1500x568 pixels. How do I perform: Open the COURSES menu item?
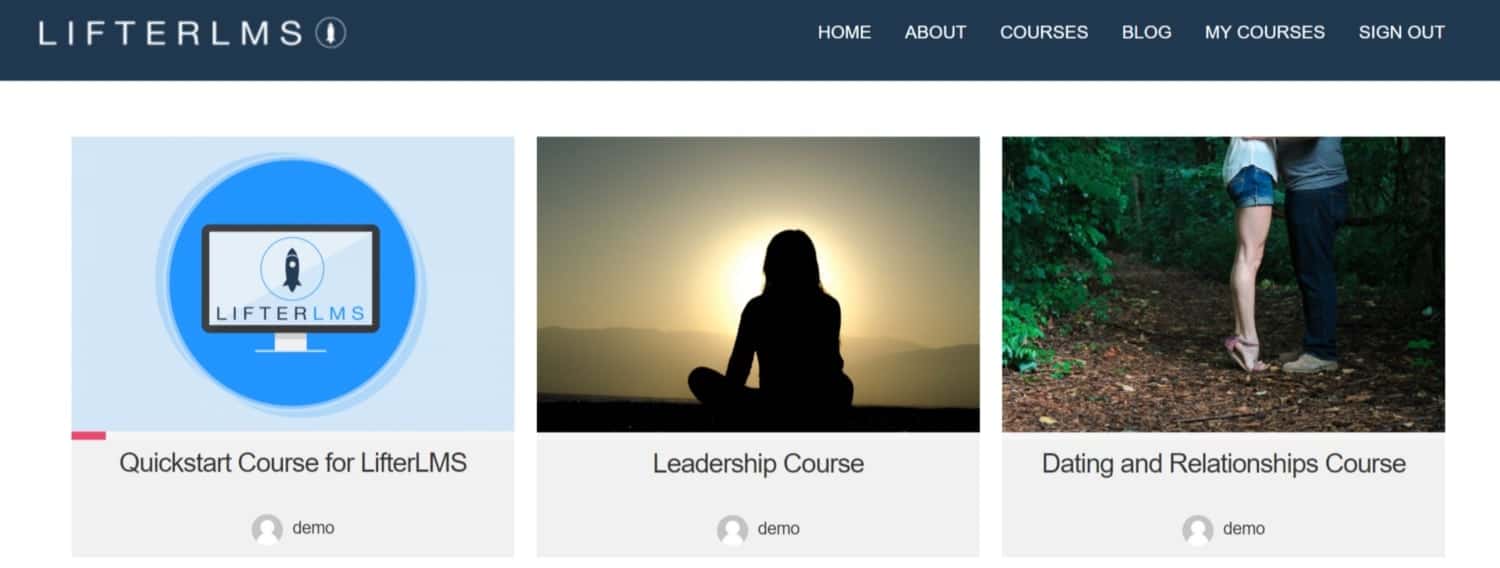(1044, 32)
